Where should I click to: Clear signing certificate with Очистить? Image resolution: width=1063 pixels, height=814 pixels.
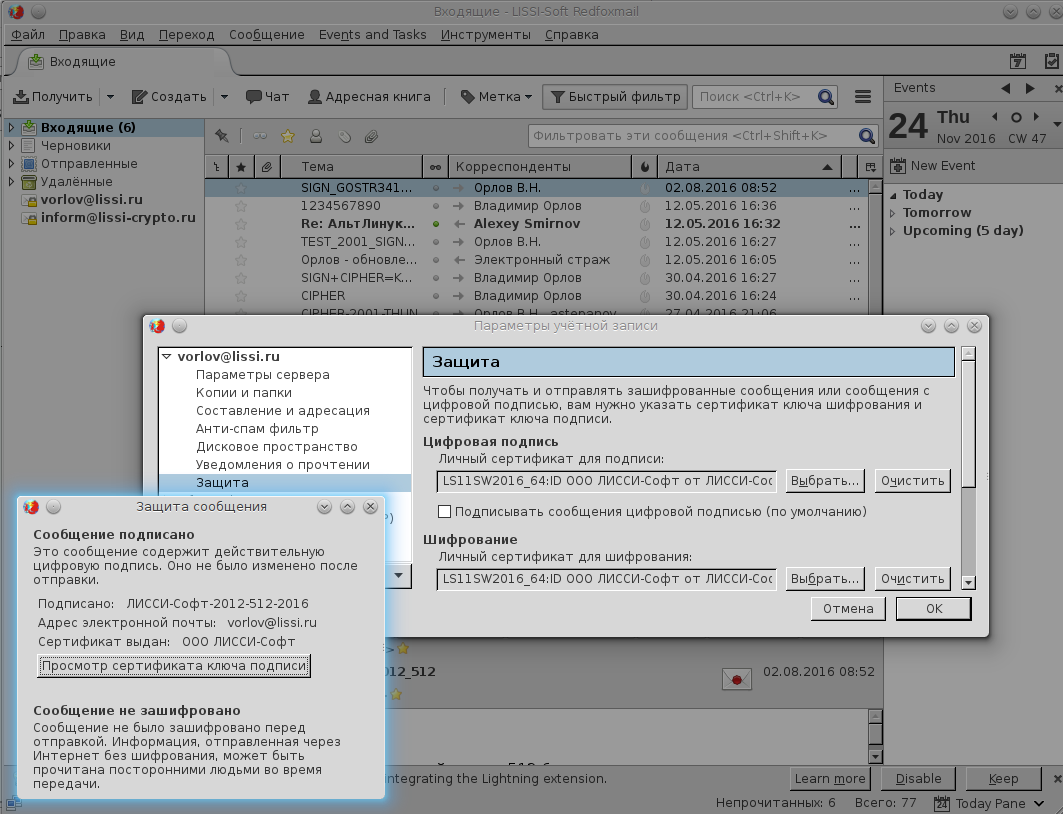coord(912,481)
